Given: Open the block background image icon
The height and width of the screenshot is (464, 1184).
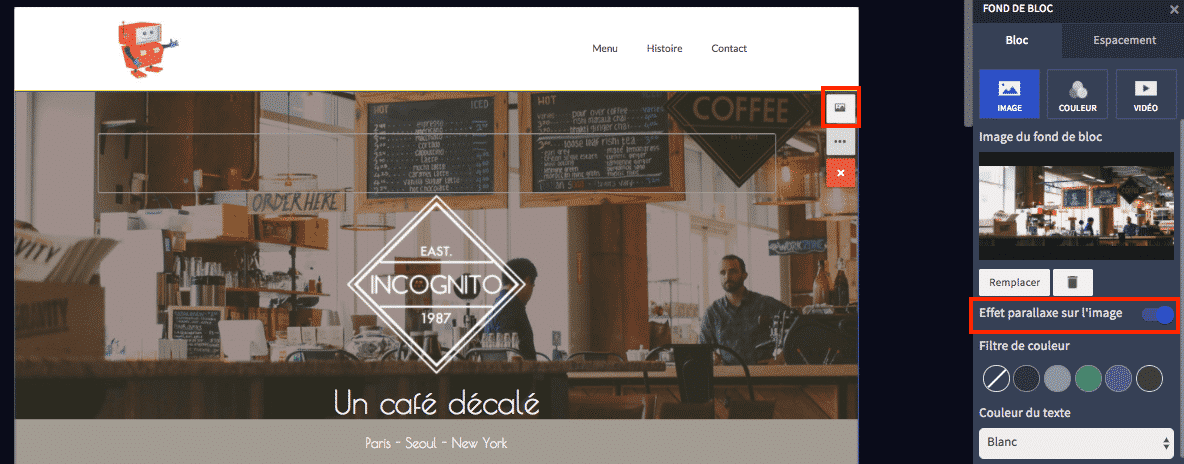Looking at the screenshot, I should pos(840,108).
